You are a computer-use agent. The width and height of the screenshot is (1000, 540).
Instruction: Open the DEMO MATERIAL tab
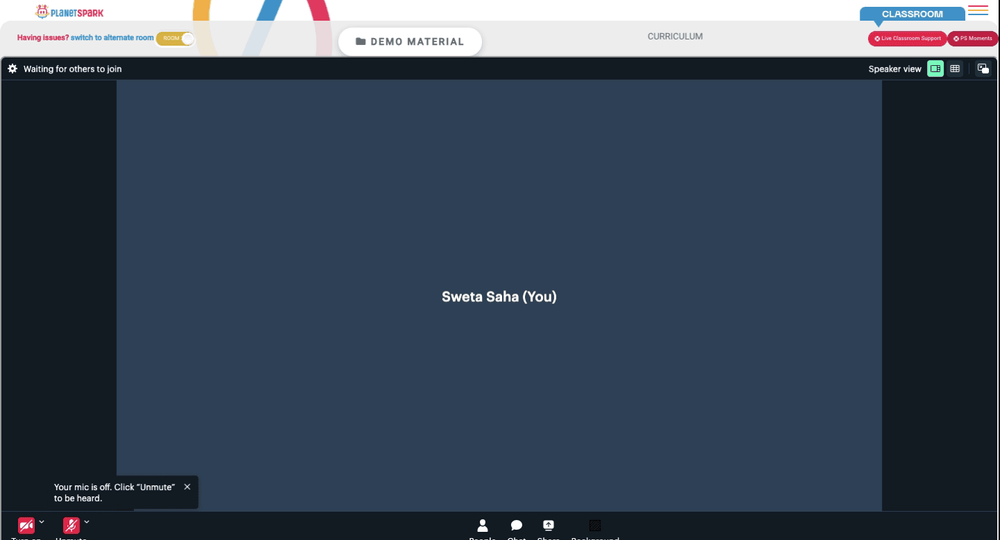pos(410,41)
